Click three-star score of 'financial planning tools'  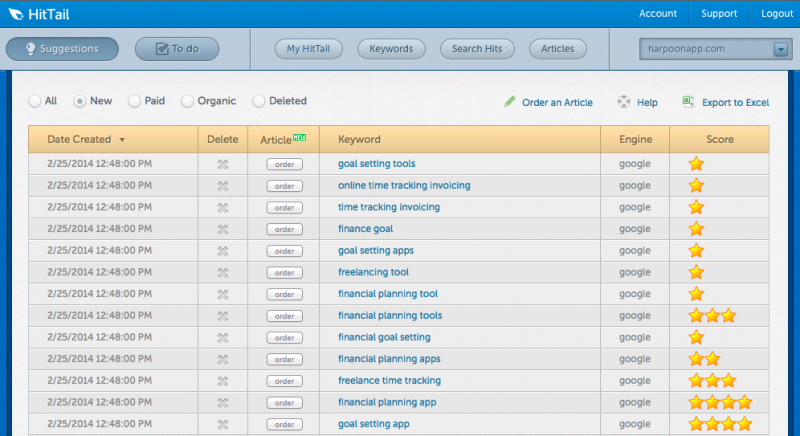point(712,316)
